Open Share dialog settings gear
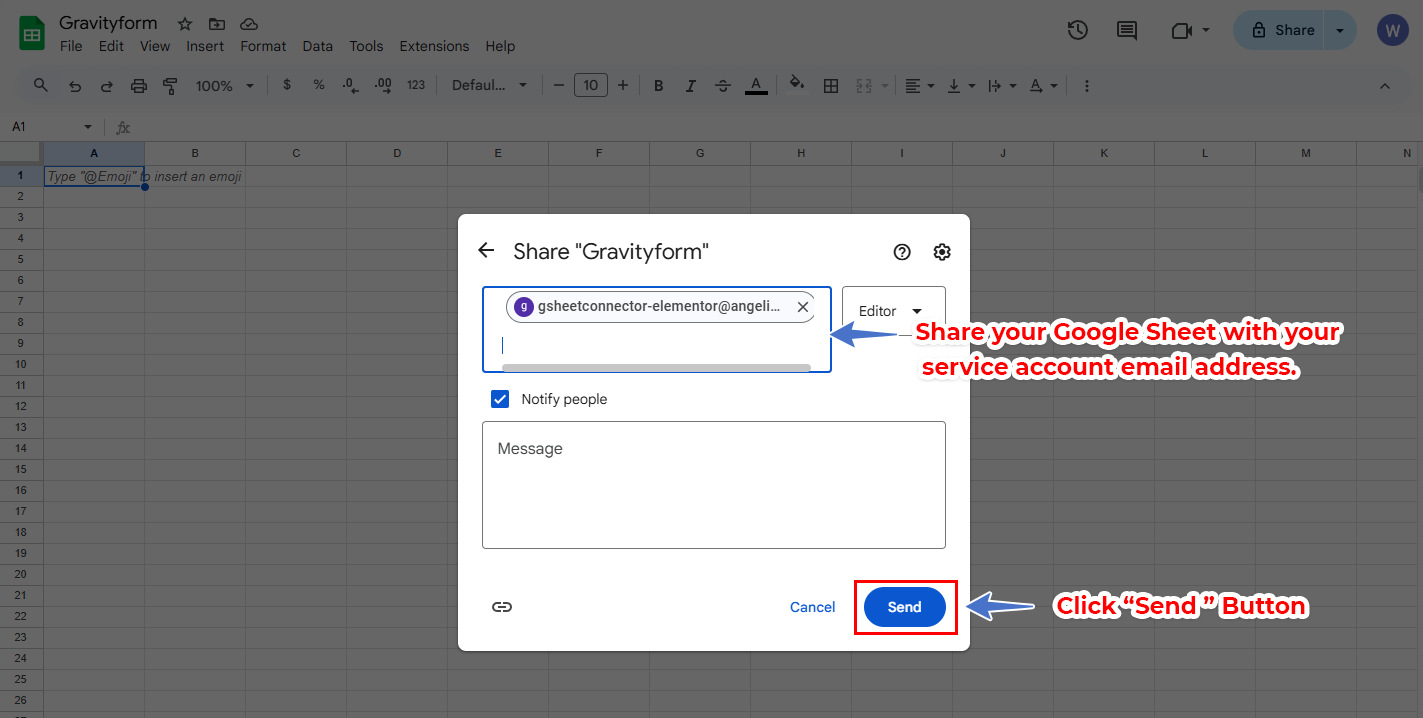1423x718 pixels. [942, 252]
